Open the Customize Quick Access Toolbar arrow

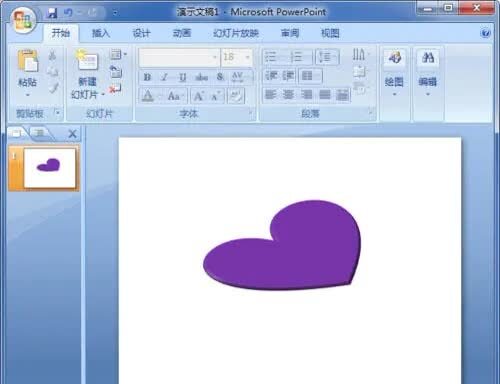(115, 13)
